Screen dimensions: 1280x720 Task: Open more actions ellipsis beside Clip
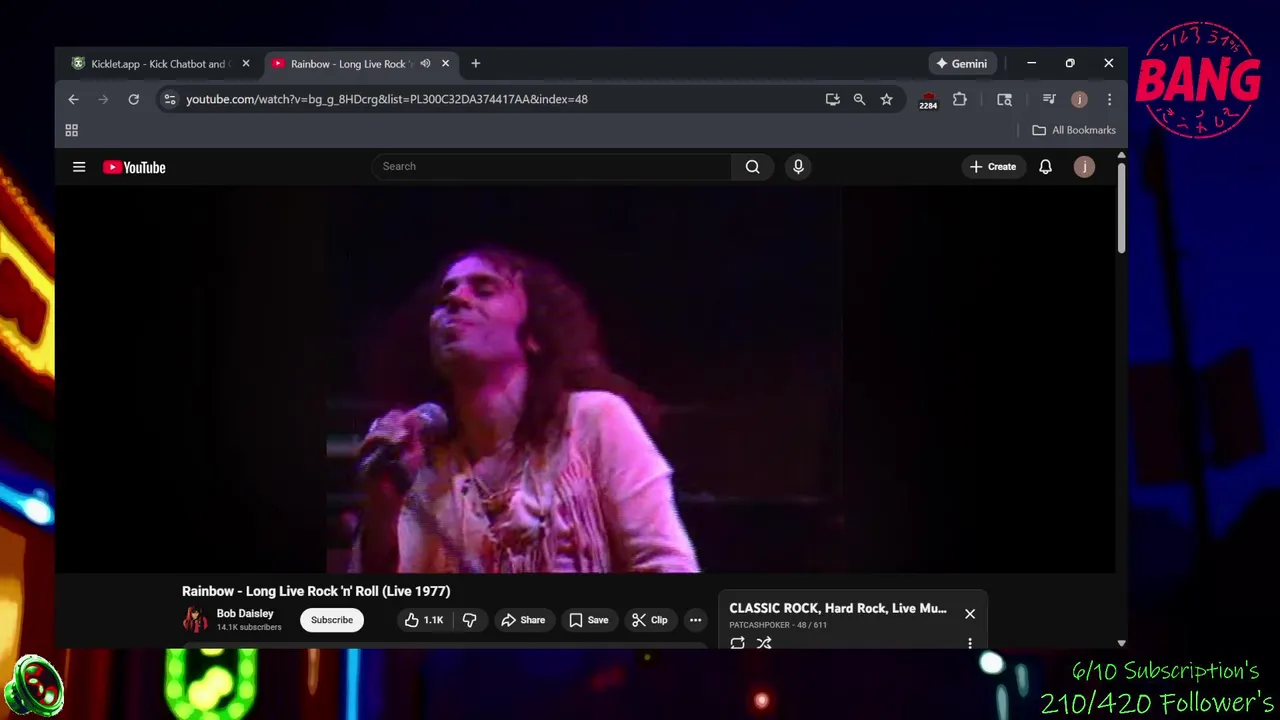point(695,620)
